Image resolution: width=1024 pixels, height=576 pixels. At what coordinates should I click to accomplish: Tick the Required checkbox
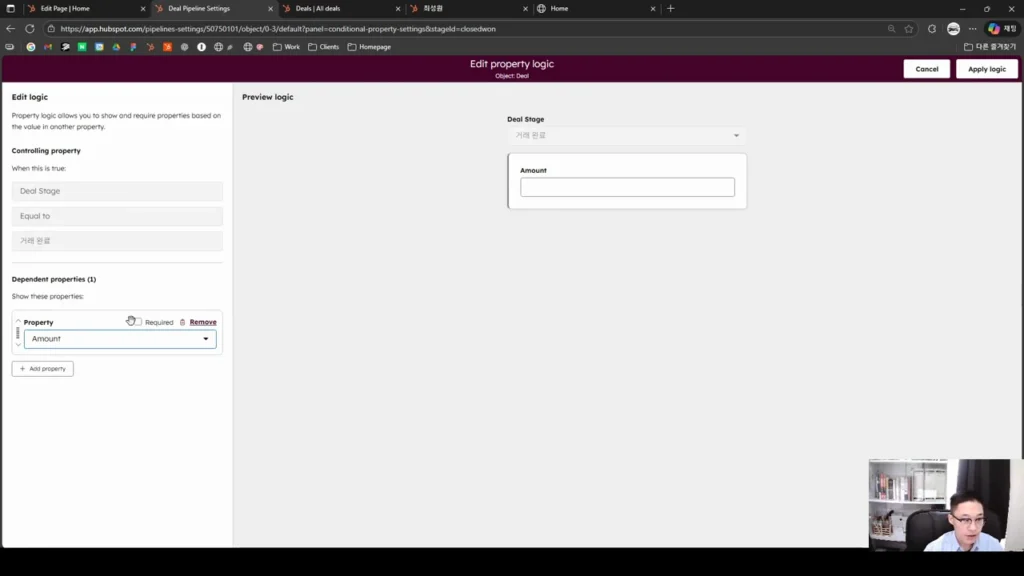(138, 322)
